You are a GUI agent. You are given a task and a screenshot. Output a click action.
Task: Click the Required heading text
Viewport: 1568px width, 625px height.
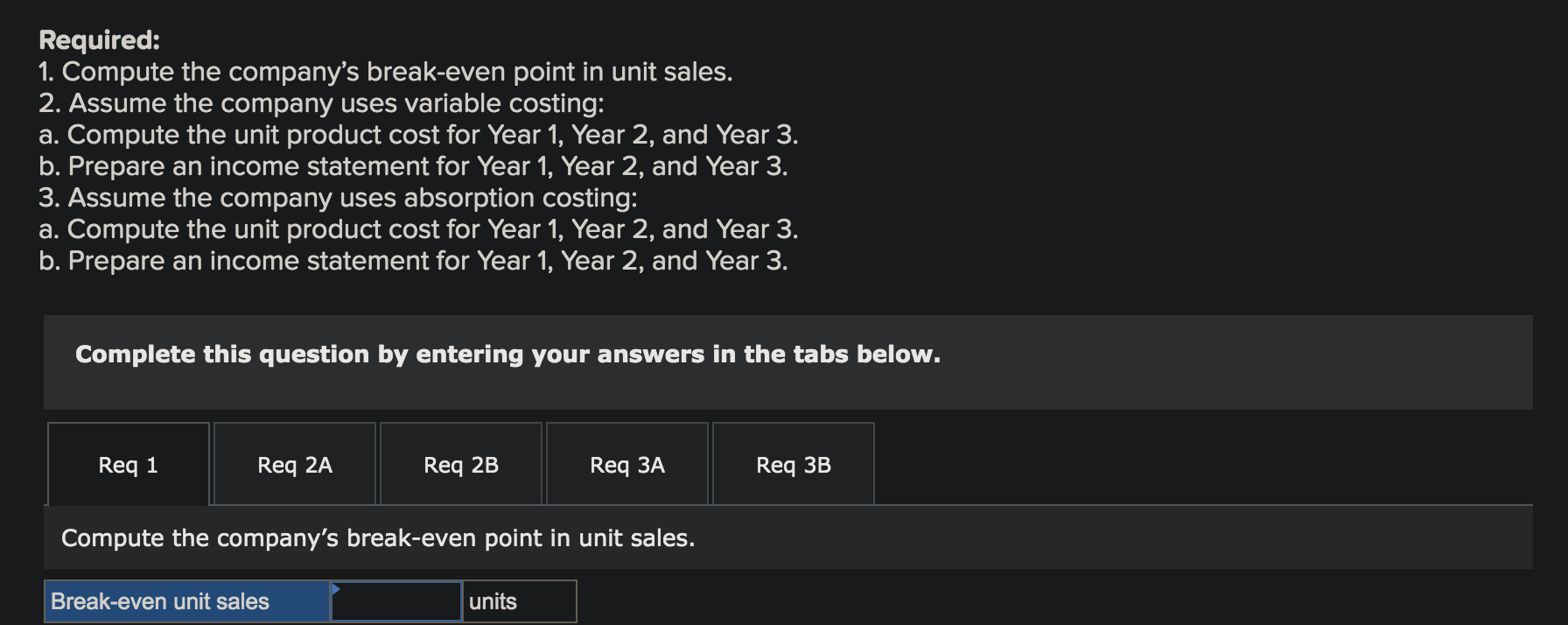(x=99, y=39)
